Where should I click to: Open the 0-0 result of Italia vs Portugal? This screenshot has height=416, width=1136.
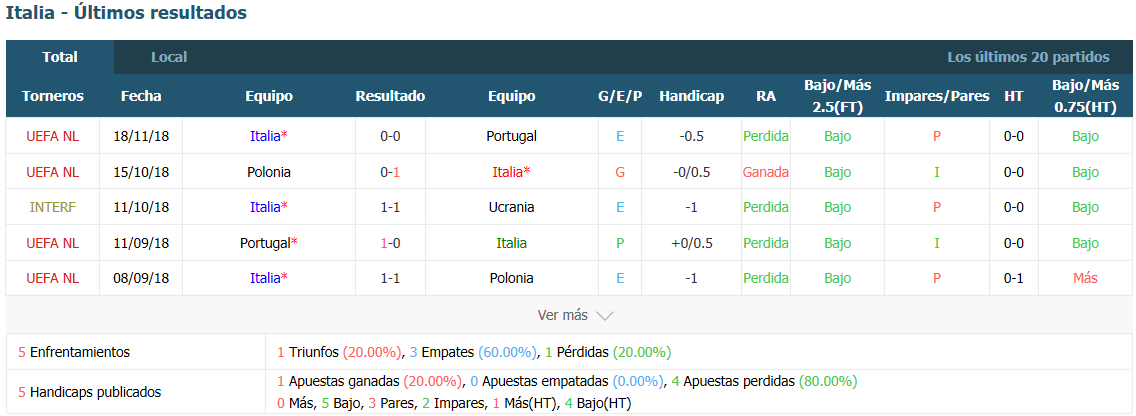click(x=390, y=136)
